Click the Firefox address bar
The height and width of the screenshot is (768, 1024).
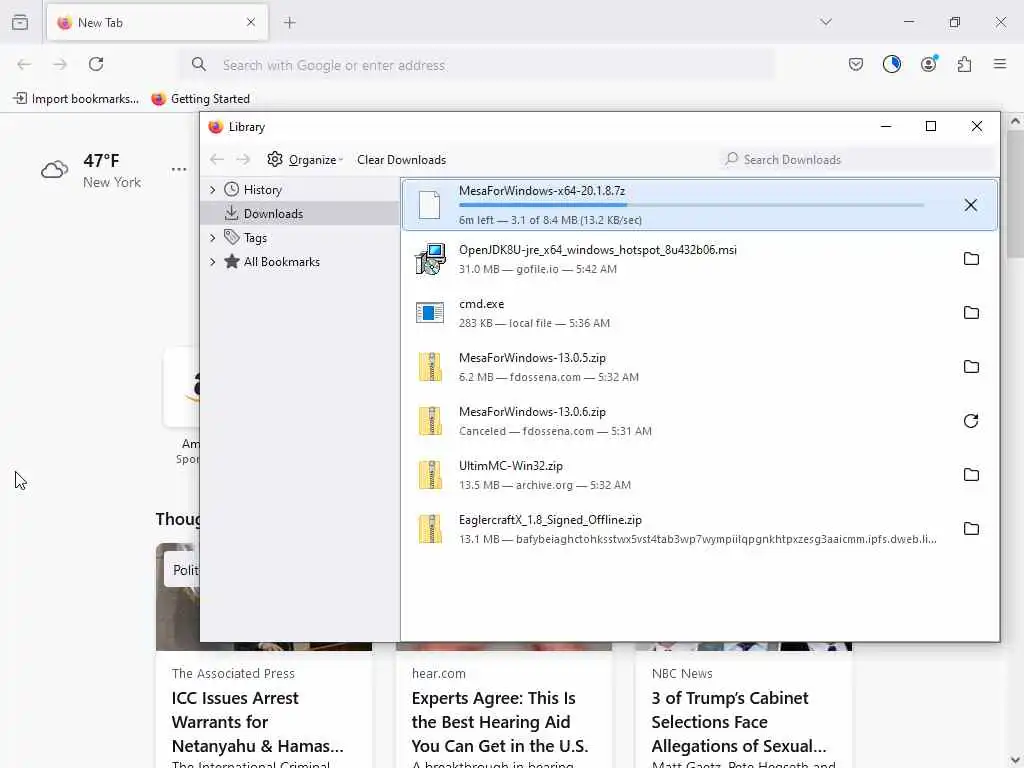(477, 65)
